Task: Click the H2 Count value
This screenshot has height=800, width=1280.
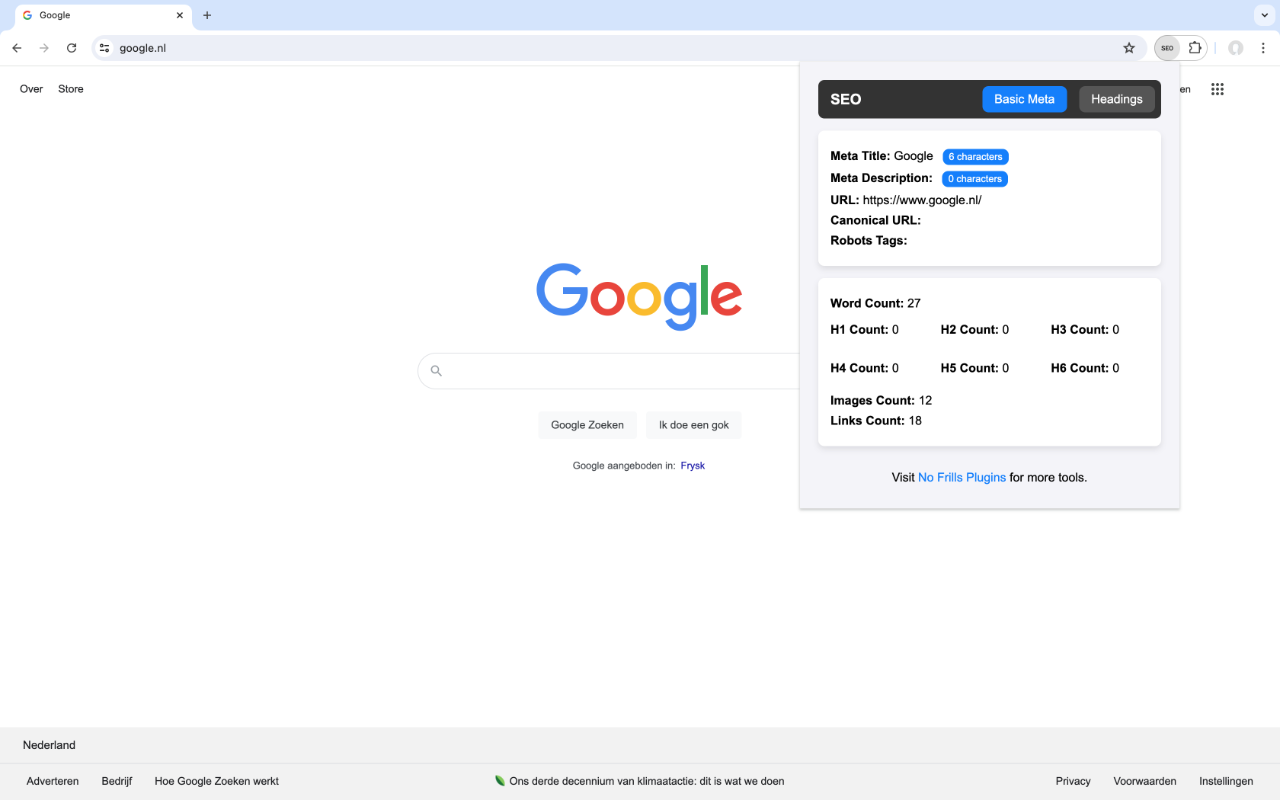Action: coord(1005,330)
